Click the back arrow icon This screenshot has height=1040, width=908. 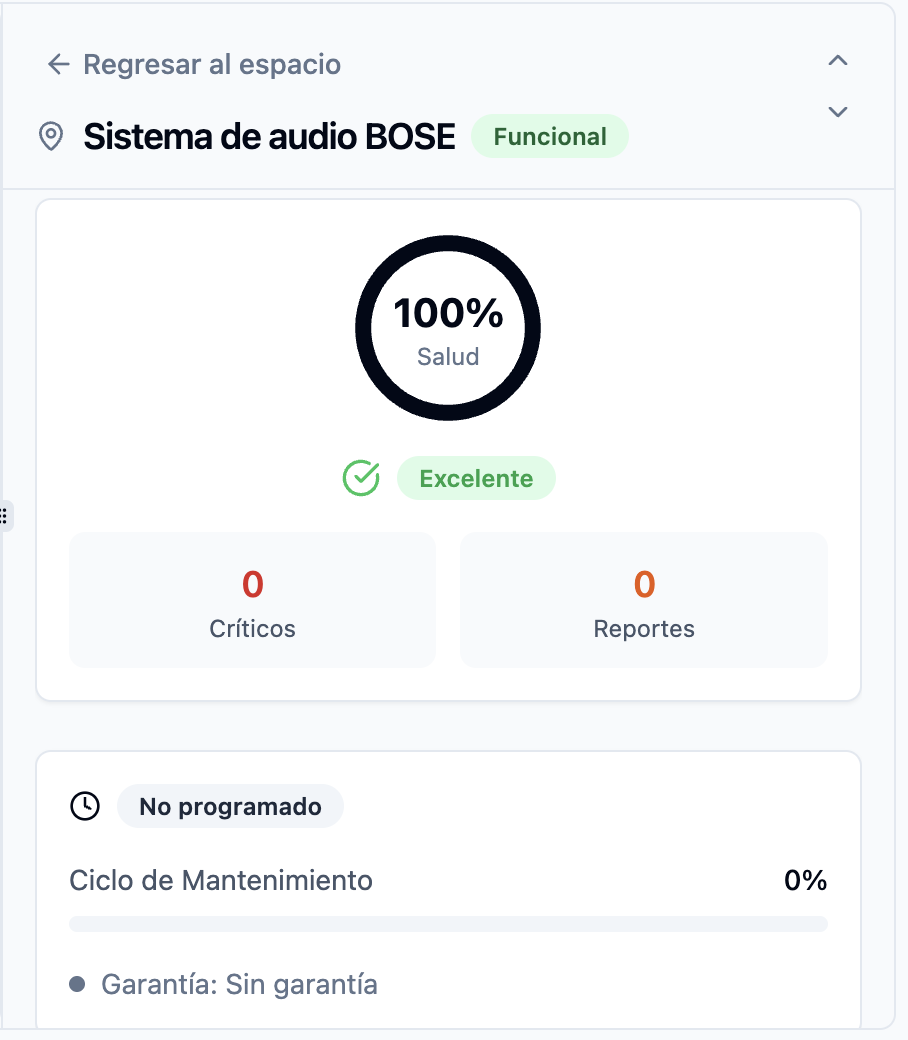pyautogui.click(x=57, y=64)
